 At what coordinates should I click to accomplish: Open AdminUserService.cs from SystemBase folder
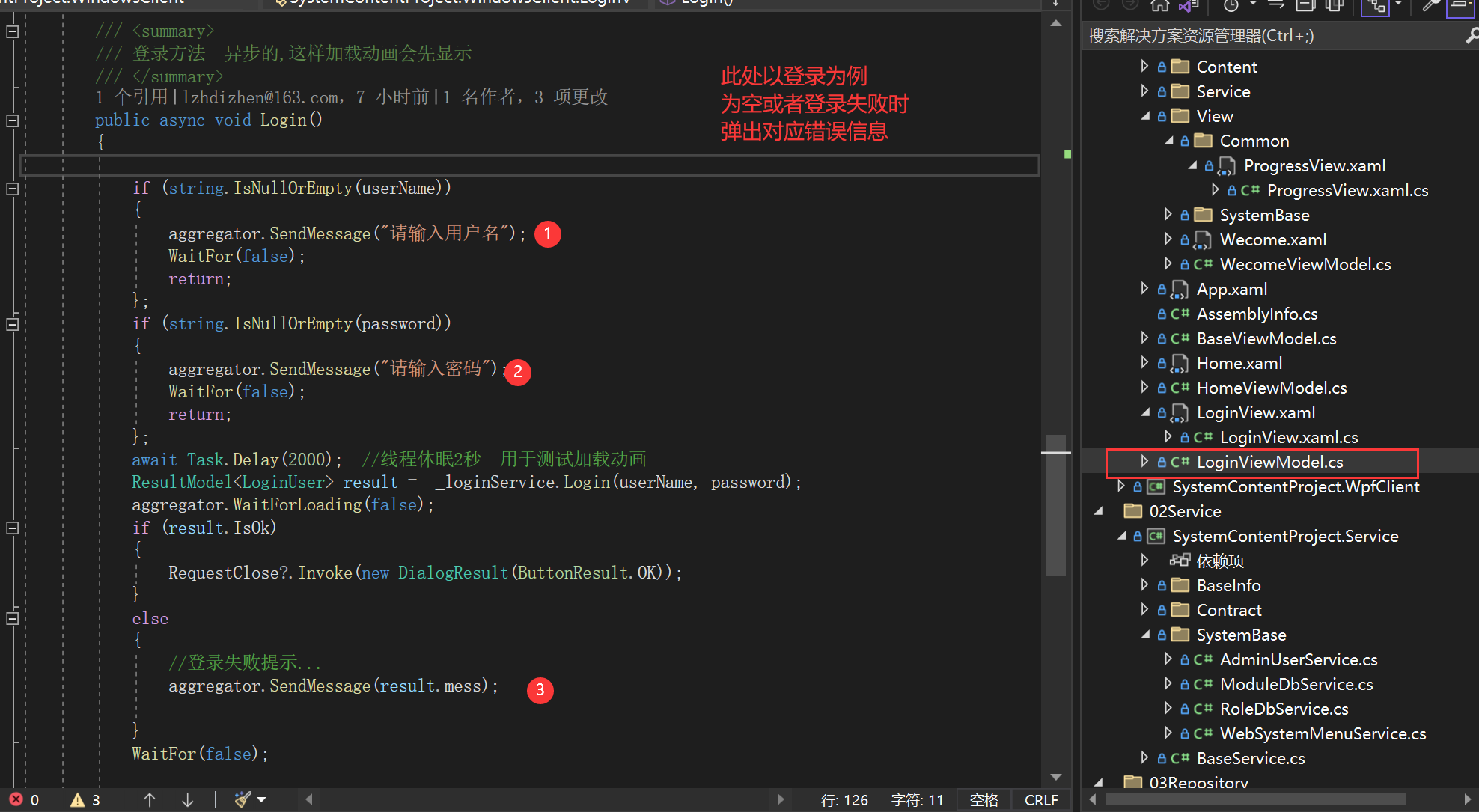pos(1298,659)
